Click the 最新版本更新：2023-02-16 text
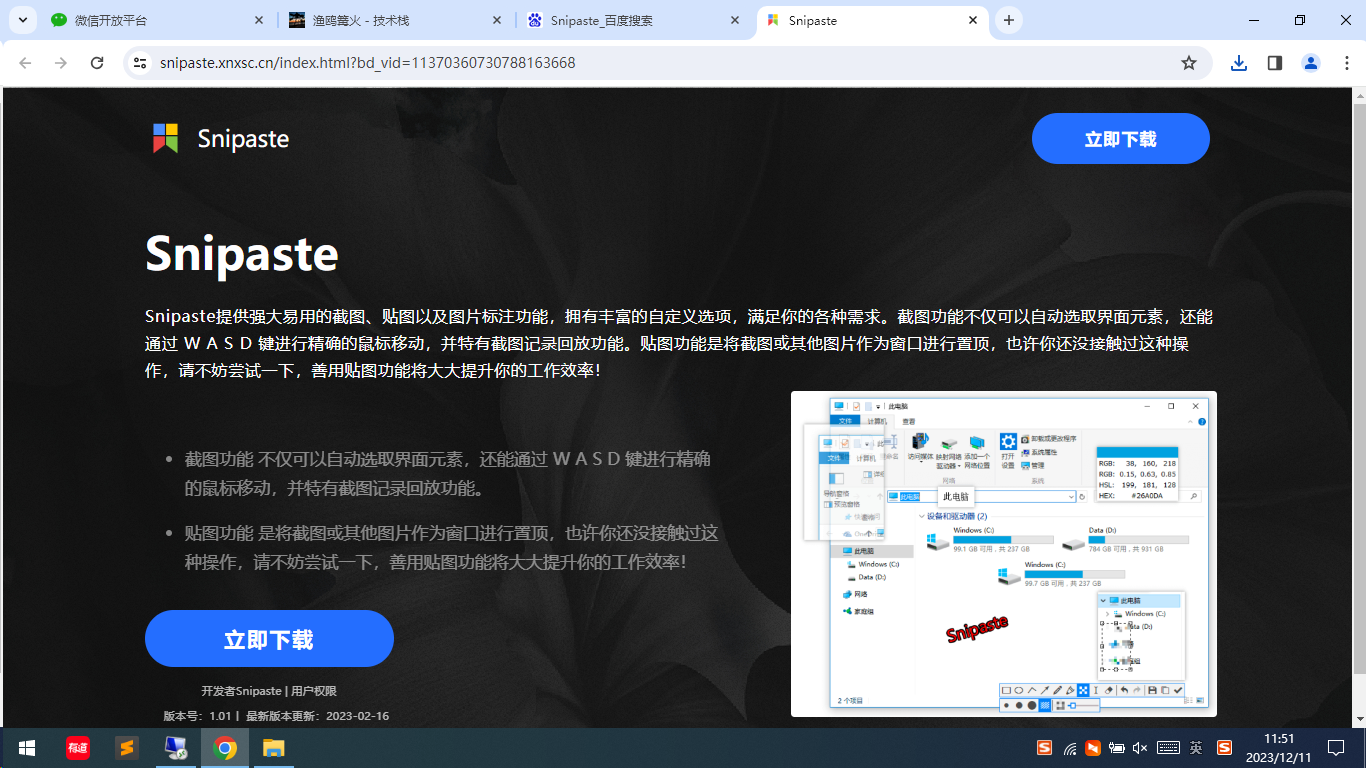The width and height of the screenshot is (1366, 768). pos(317,716)
